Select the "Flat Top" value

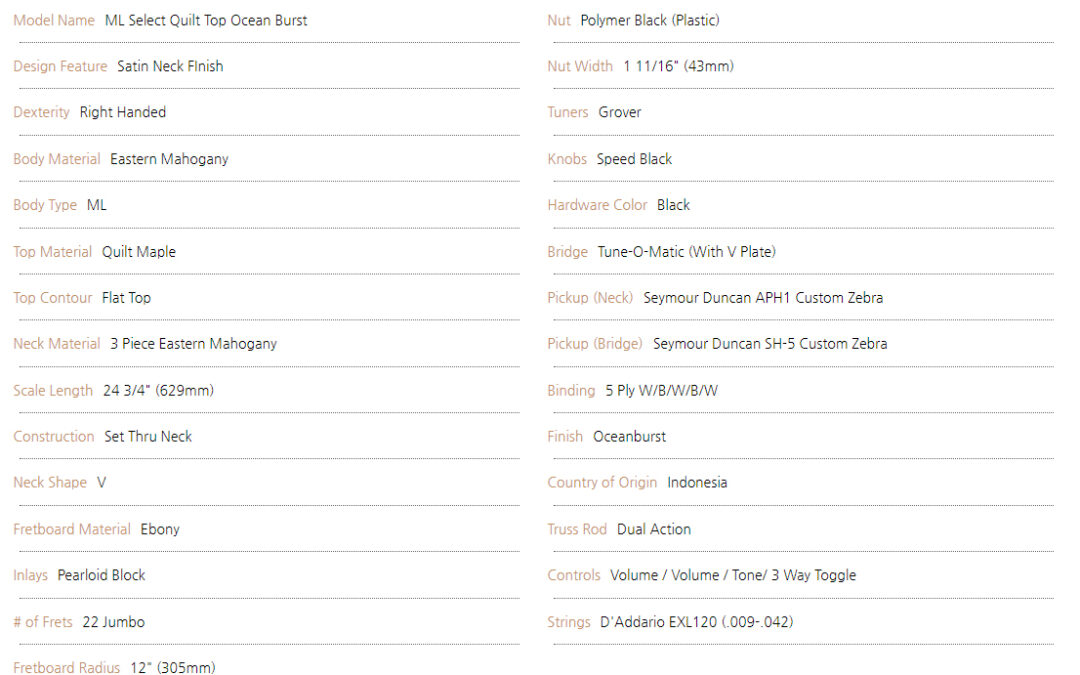(x=127, y=298)
